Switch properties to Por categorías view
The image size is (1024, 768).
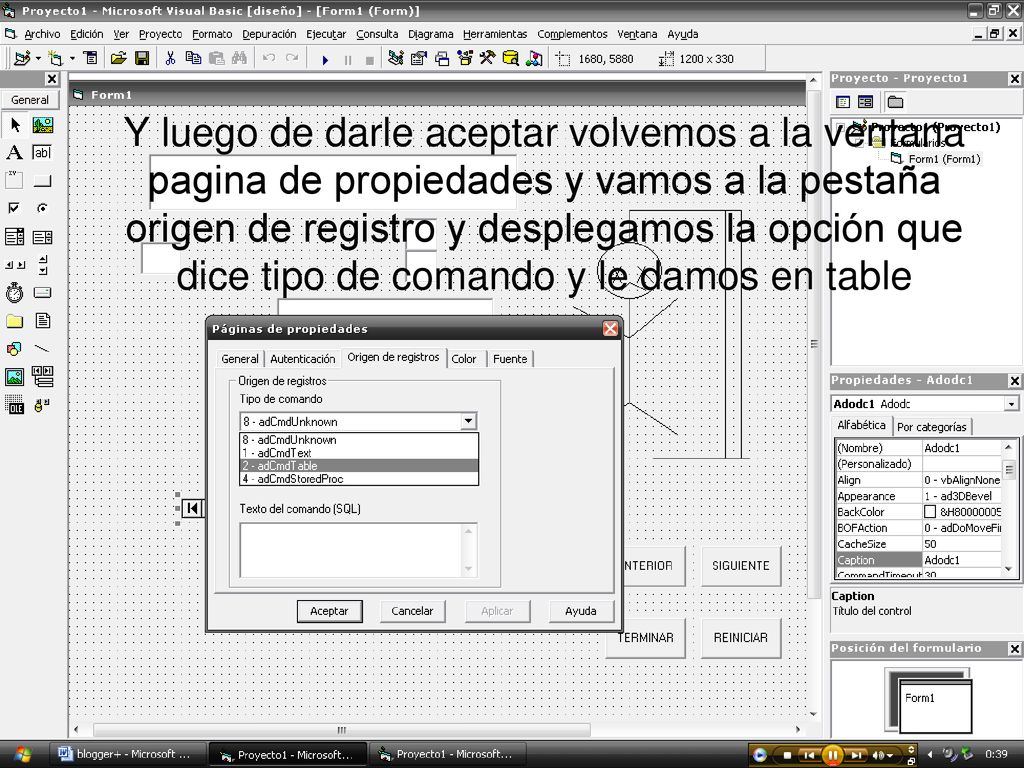coord(931,427)
